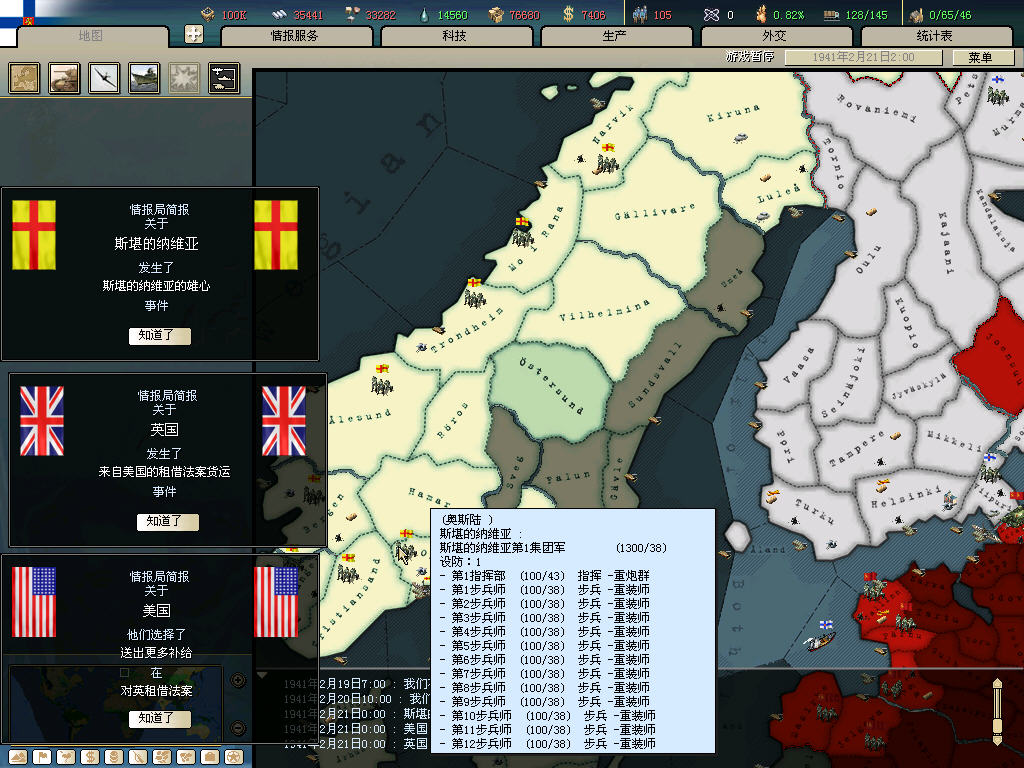Select the terrain map mode mountain icon
The height and width of the screenshot is (768, 1024).
[18, 756]
